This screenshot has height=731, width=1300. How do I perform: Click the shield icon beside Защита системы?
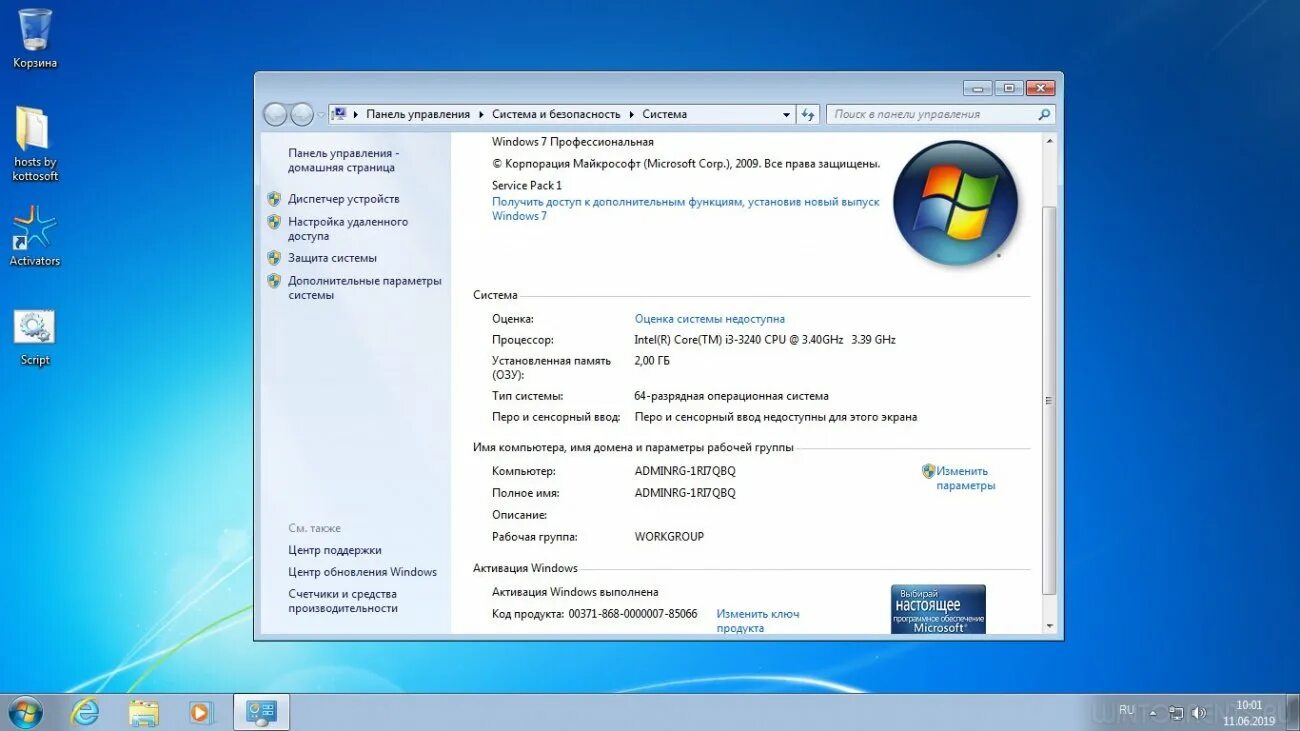tap(274, 257)
